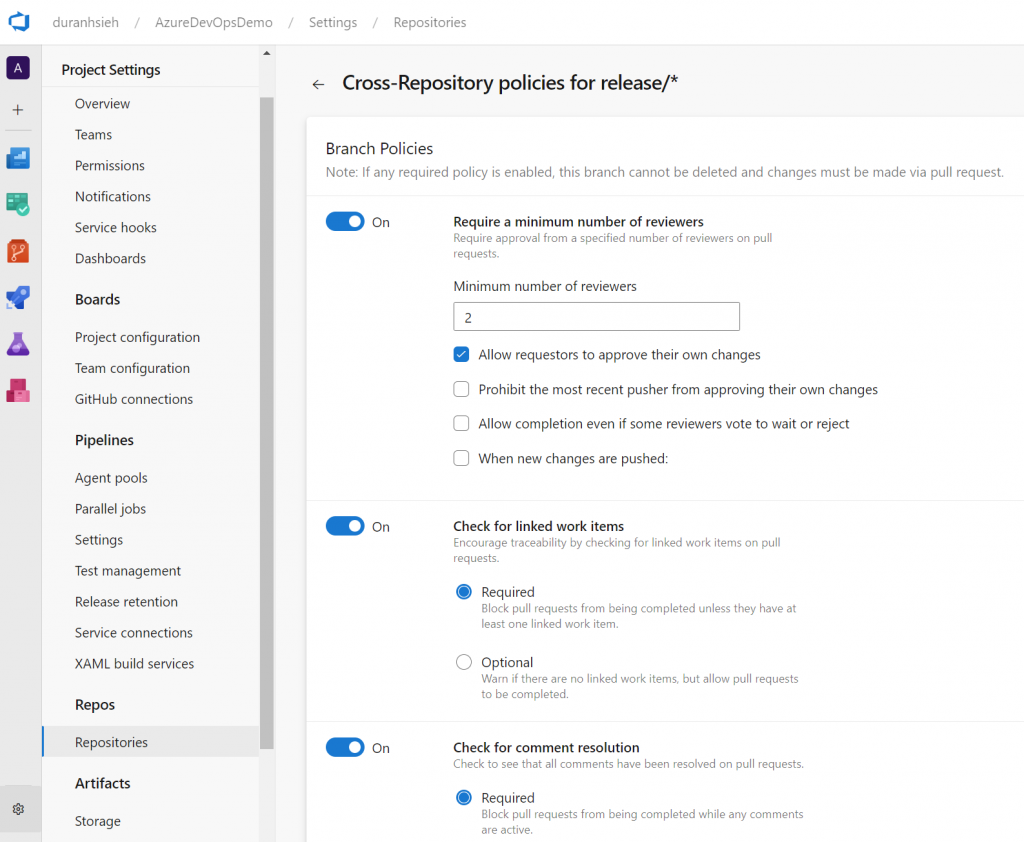Open Permissions settings
Screen dimensions: 1024x842
110,165
